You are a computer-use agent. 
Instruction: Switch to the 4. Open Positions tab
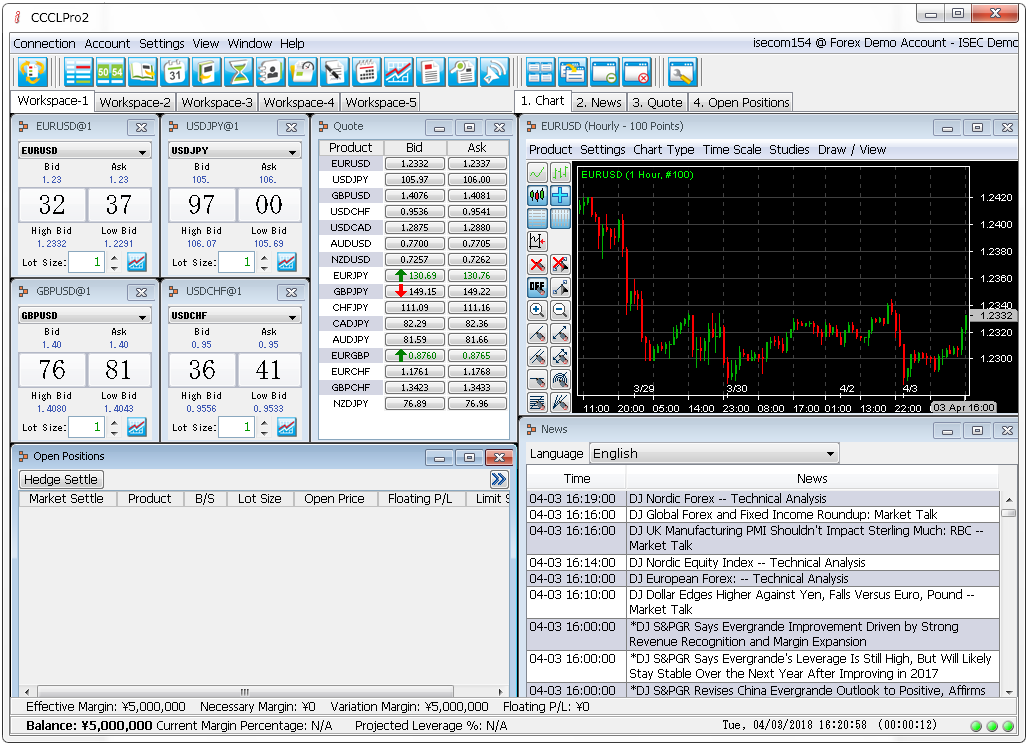tap(741, 102)
